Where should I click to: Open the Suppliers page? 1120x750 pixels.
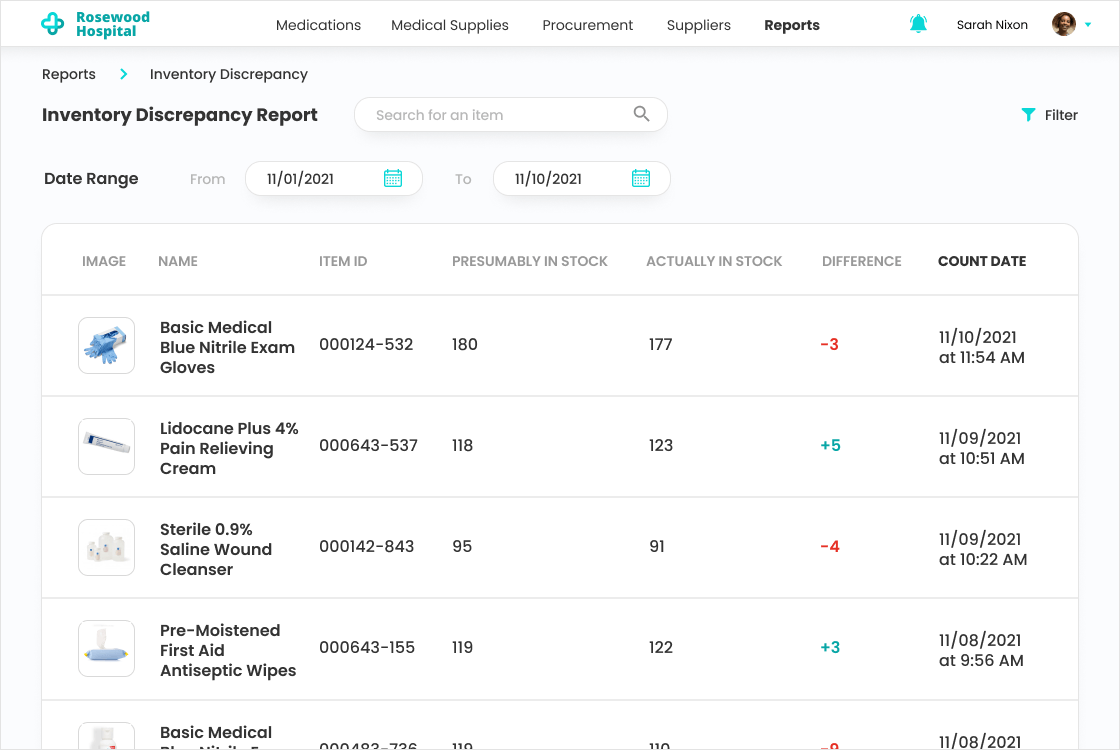point(698,25)
